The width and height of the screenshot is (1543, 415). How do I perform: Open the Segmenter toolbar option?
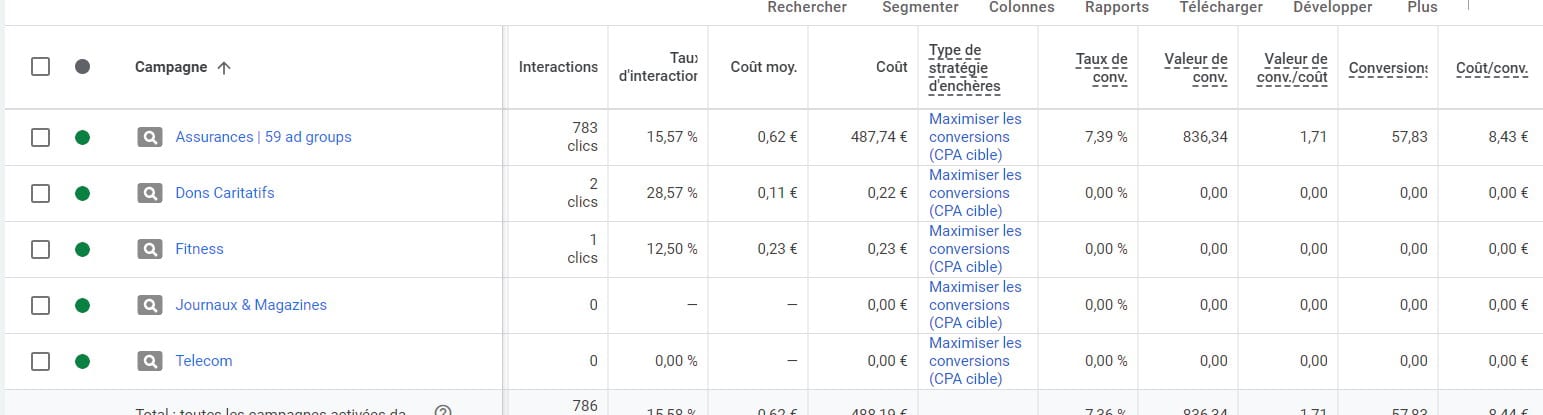pos(920,7)
